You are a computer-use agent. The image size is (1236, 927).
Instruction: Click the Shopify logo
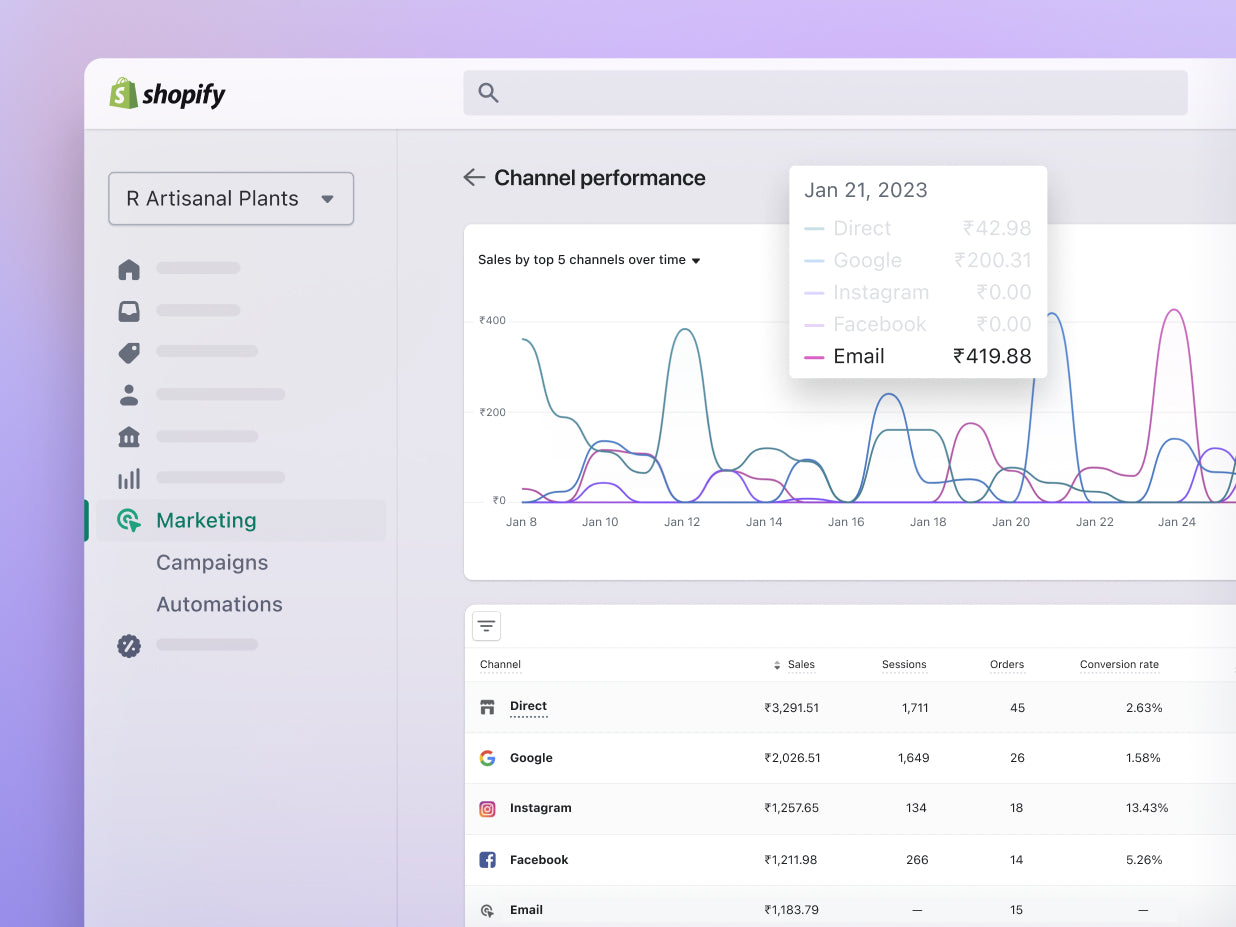pyautogui.click(x=167, y=94)
